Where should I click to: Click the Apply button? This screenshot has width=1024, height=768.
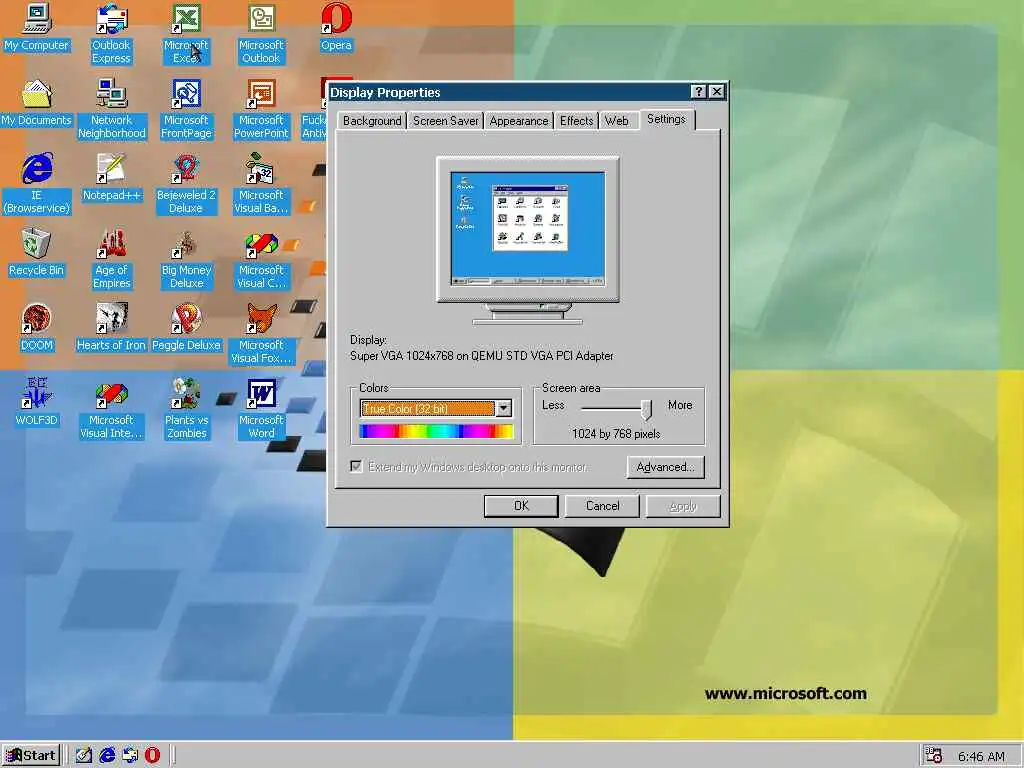click(x=683, y=506)
